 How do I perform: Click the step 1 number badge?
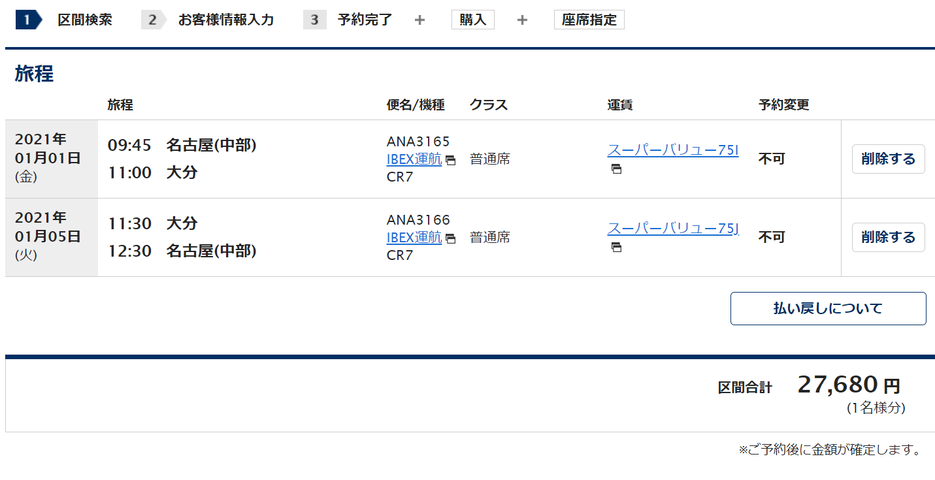coord(28,20)
